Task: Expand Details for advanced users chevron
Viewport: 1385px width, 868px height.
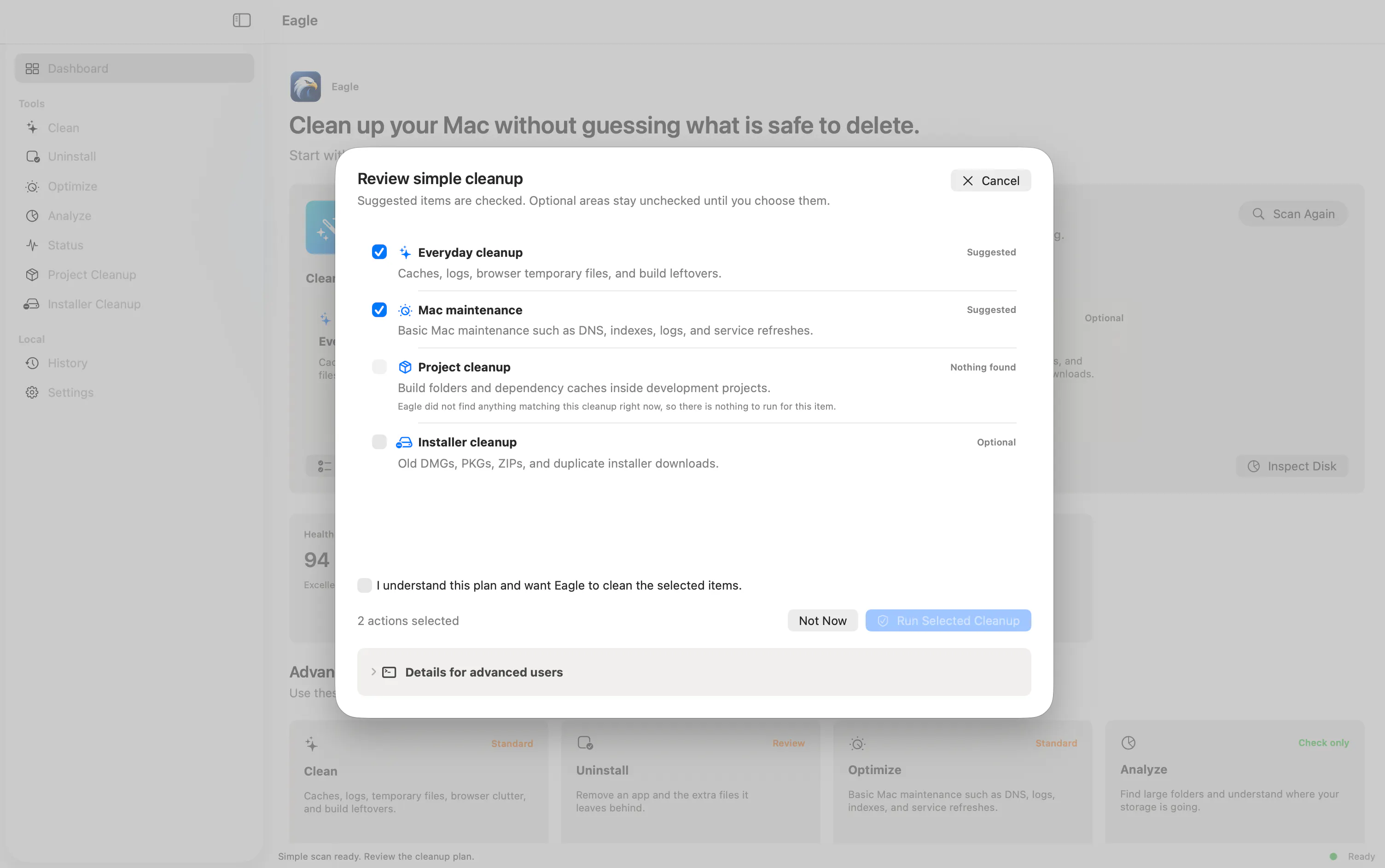Action: [x=373, y=671]
